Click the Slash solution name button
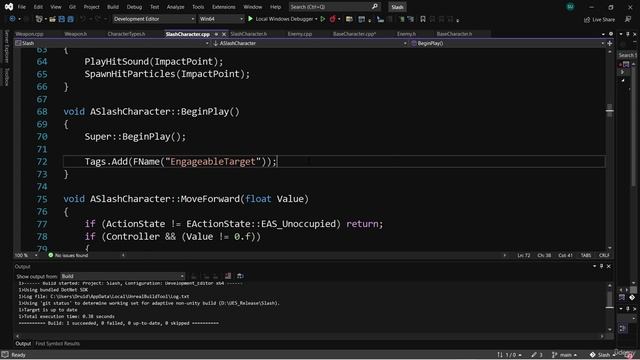 point(397,7)
